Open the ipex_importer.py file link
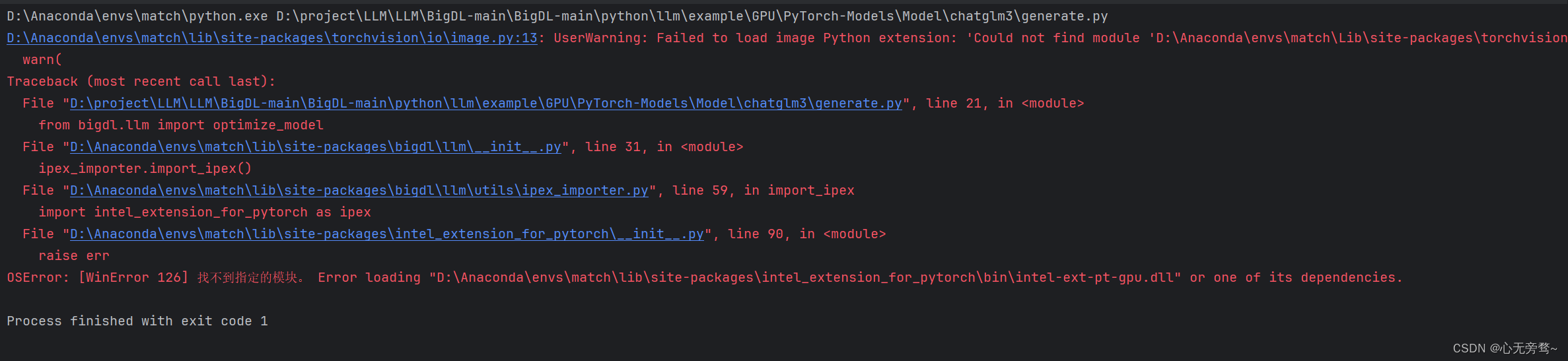This screenshot has height=361, width=1568. (359, 190)
